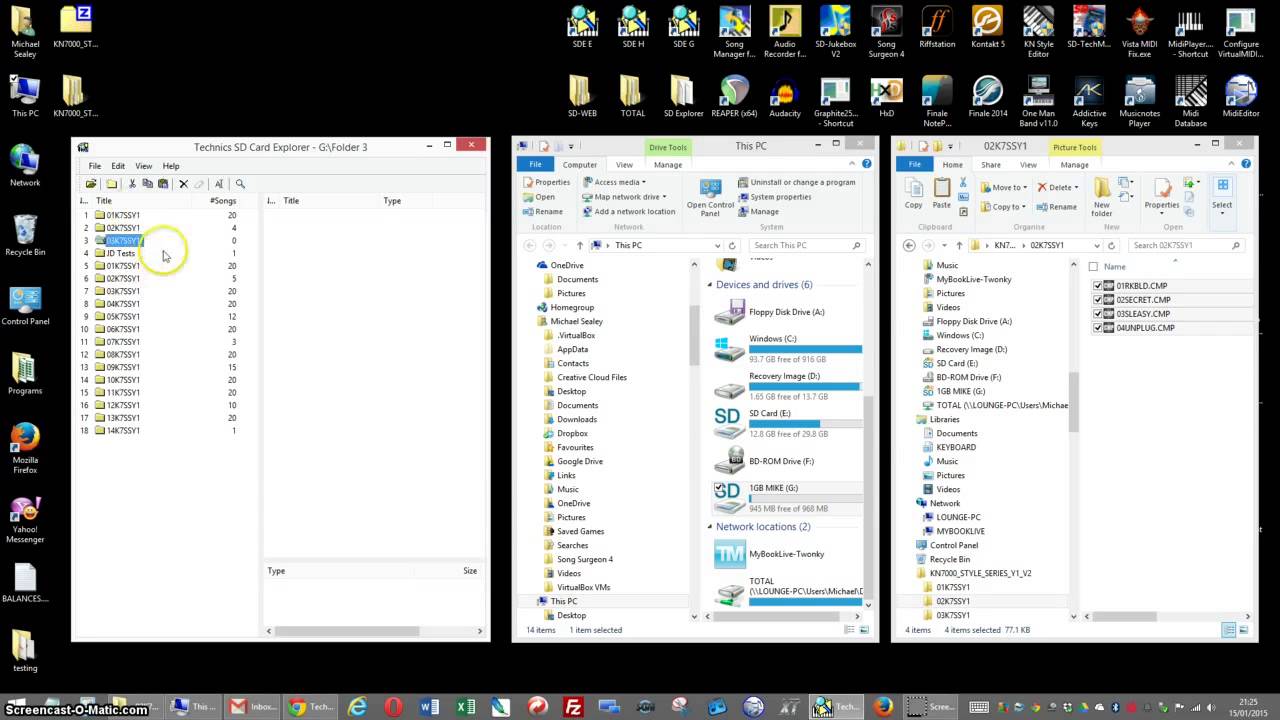The width and height of the screenshot is (1280, 720).
Task: Select the 14K7SSY1 folder row
Action: coord(160,431)
